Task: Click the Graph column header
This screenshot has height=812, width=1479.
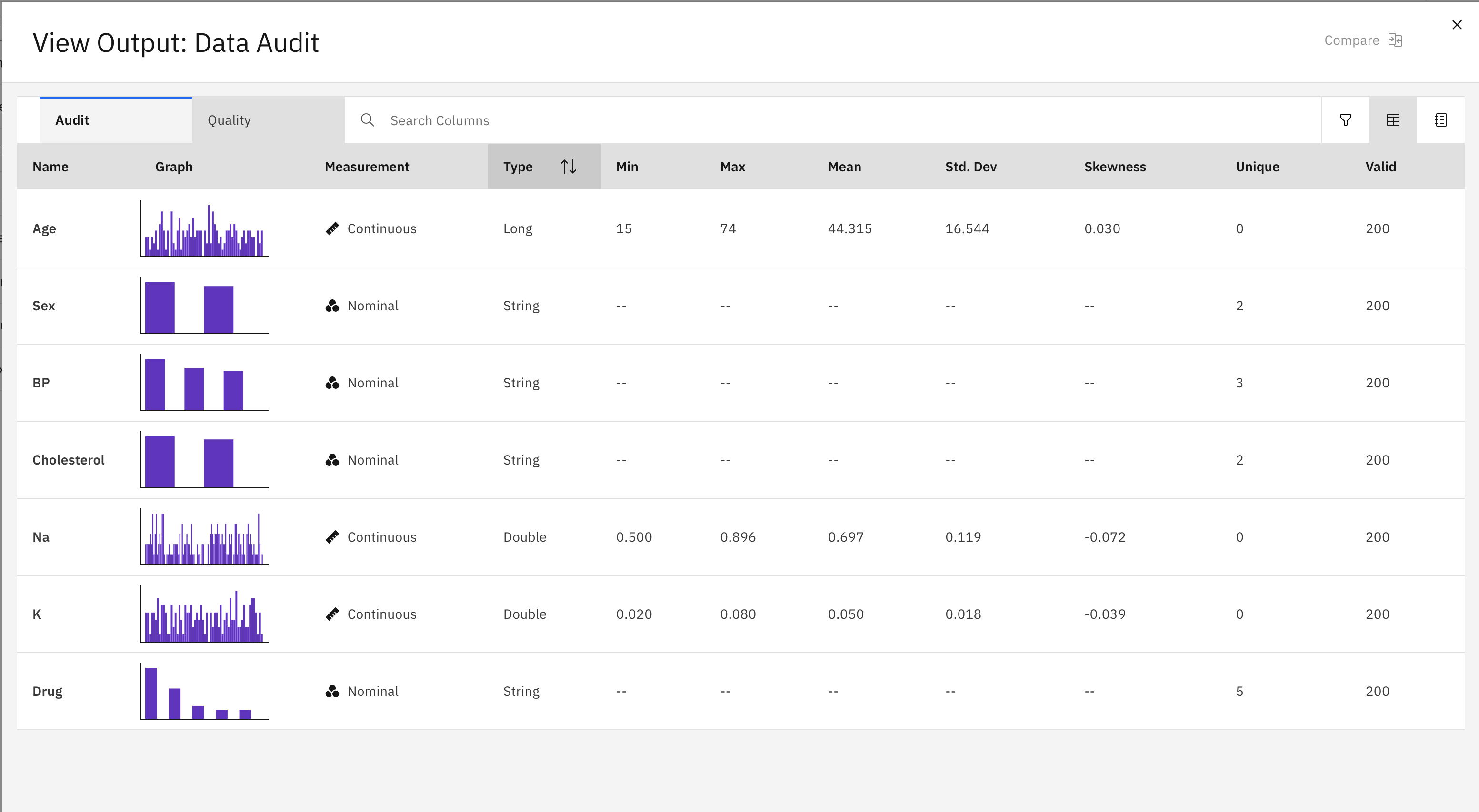Action: pos(174,167)
